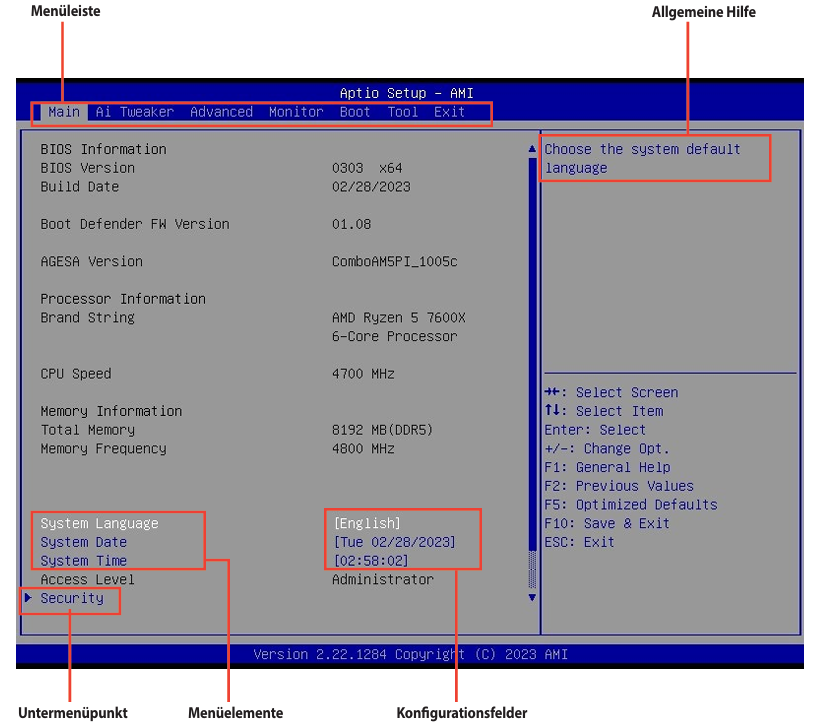Select the Main menu tab
This screenshot has width=815, height=728.
(64, 112)
